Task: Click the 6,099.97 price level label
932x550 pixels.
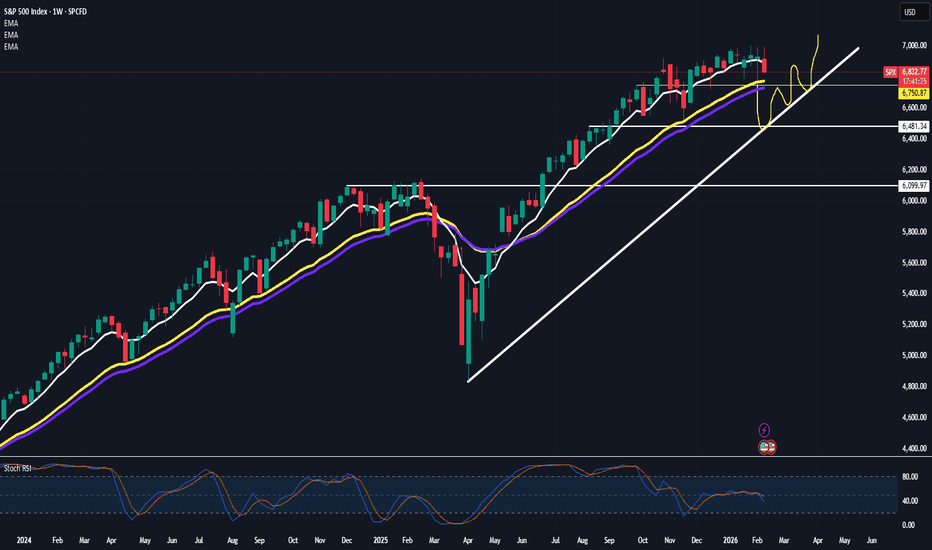Action: [x=911, y=186]
